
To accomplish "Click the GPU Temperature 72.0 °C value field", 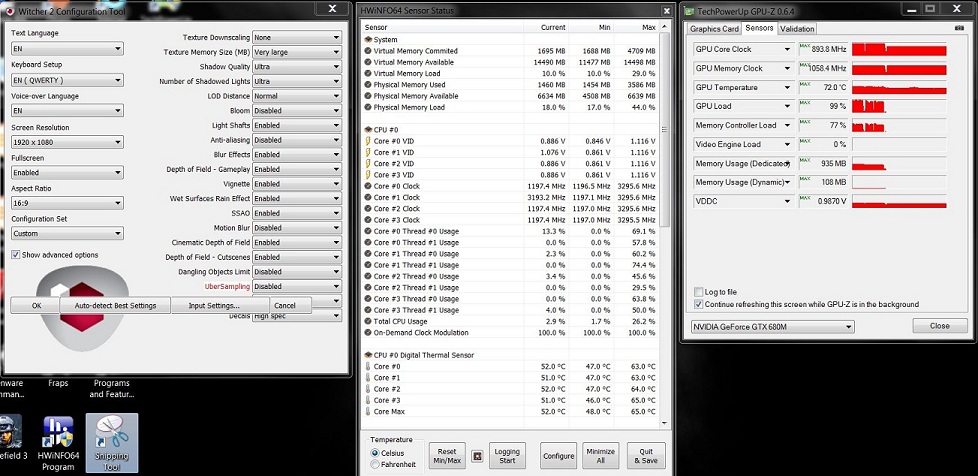I will 823,87.
